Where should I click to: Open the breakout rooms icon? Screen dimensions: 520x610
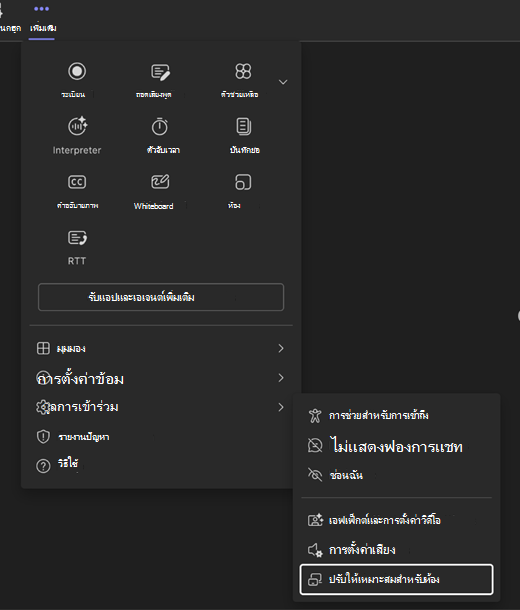point(243,182)
